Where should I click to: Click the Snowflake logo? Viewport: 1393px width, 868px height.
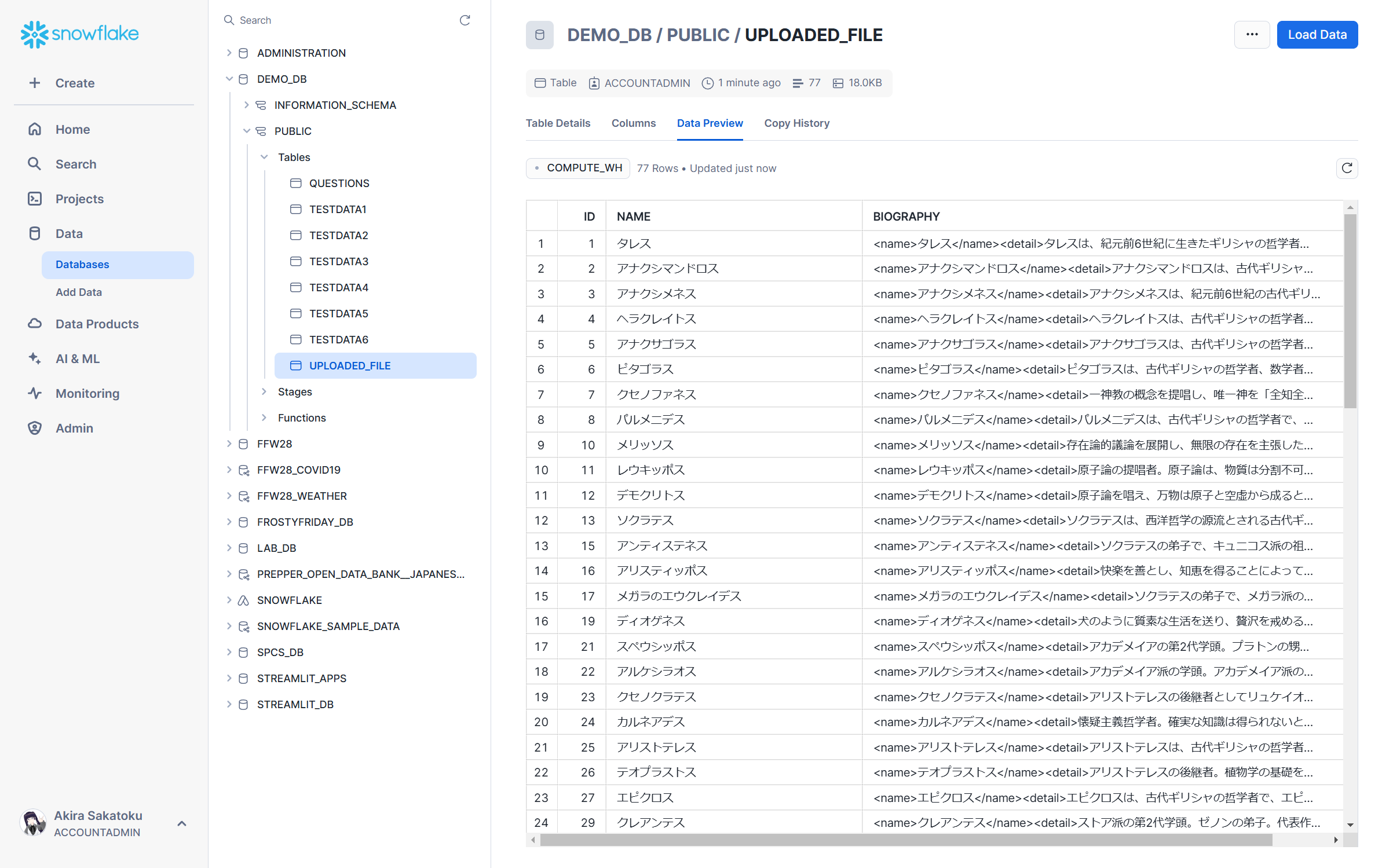(x=79, y=34)
